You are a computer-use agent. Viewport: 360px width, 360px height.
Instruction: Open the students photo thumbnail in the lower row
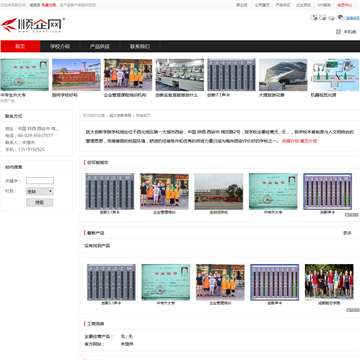click(x=329, y=282)
